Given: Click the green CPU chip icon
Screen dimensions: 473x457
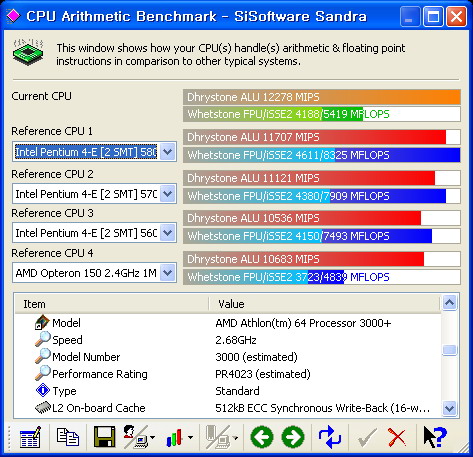Looking at the screenshot, I should pyautogui.click(x=28, y=53).
